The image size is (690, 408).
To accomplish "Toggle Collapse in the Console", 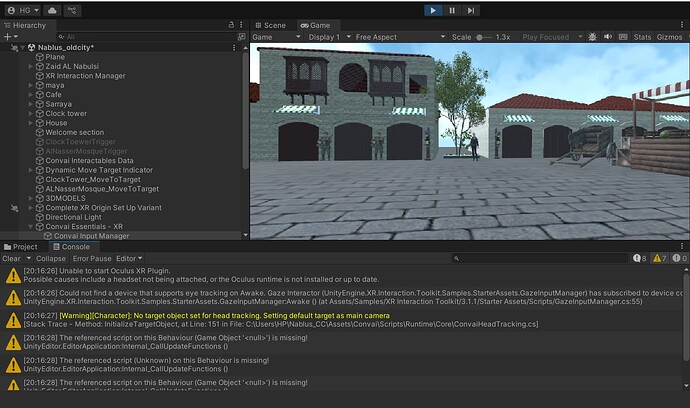I will pyautogui.click(x=50, y=259).
